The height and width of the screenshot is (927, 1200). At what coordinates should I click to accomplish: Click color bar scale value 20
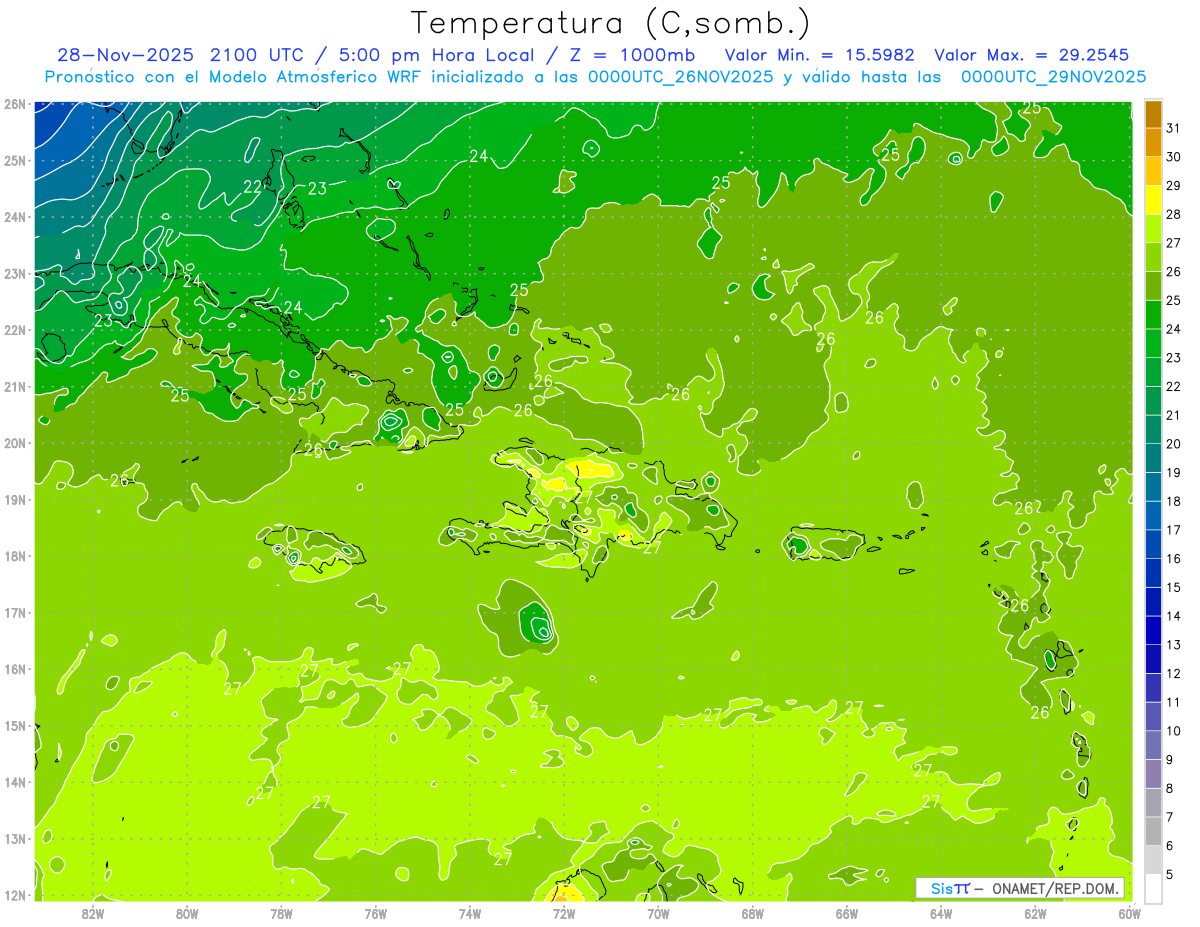(1174, 444)
